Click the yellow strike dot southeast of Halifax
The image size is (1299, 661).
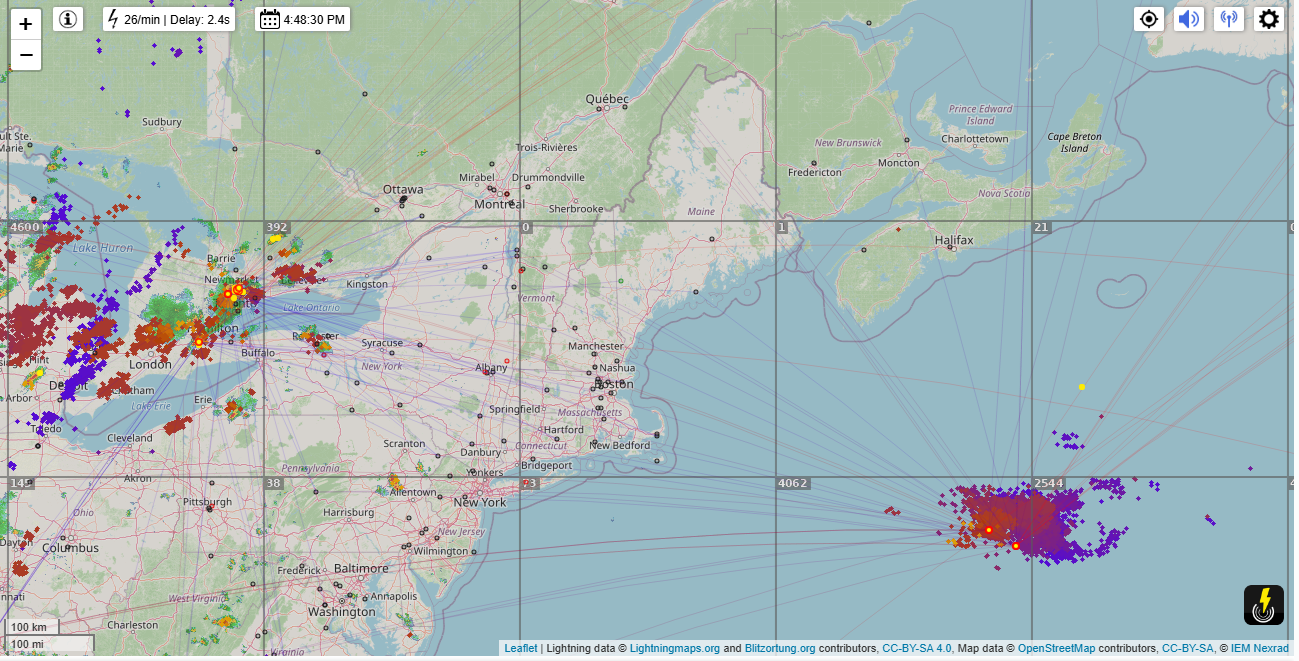1082,386
